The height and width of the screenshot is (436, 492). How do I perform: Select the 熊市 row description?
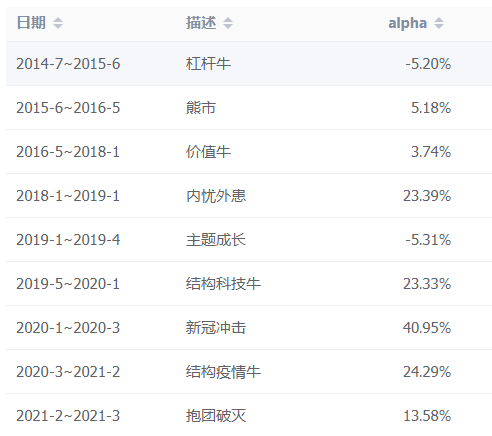click(201, 108)
